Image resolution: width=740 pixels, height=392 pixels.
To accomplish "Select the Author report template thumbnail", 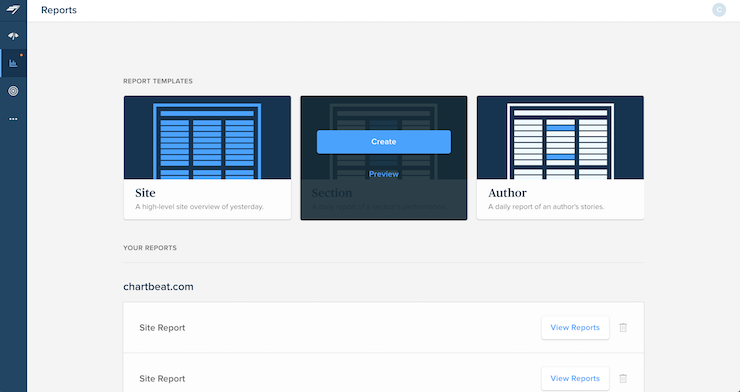I will [x=560, y=137].
